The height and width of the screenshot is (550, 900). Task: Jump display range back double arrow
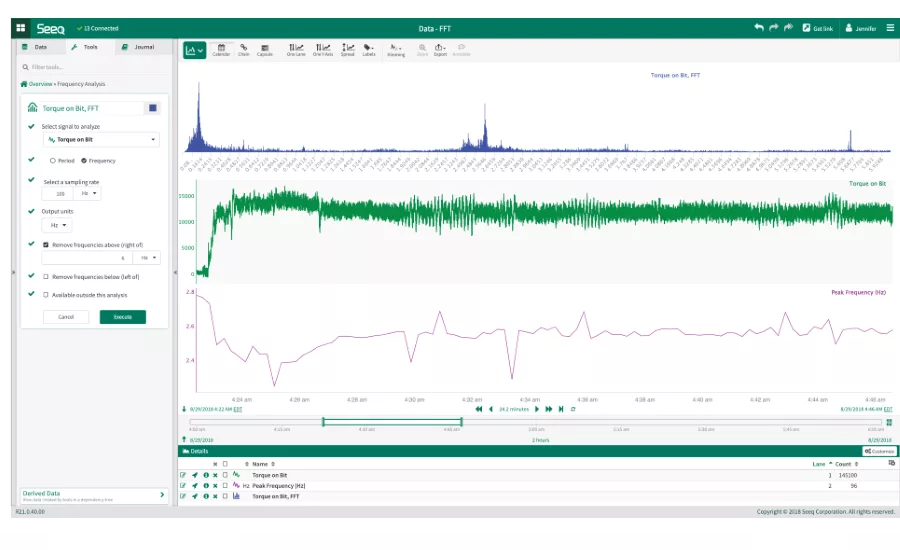pos(479,409)
